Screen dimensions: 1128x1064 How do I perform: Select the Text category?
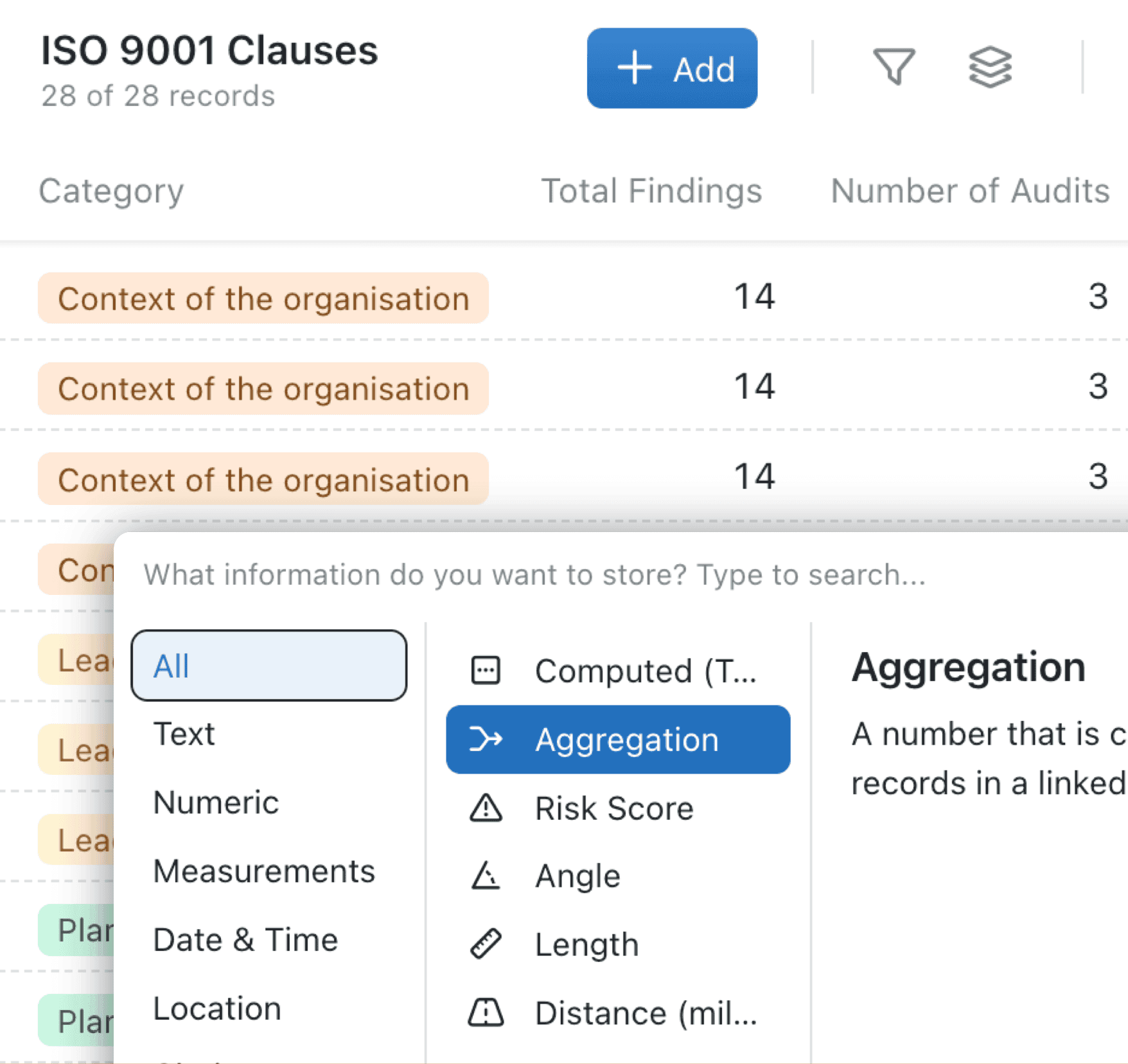click(x=184, y=734)
